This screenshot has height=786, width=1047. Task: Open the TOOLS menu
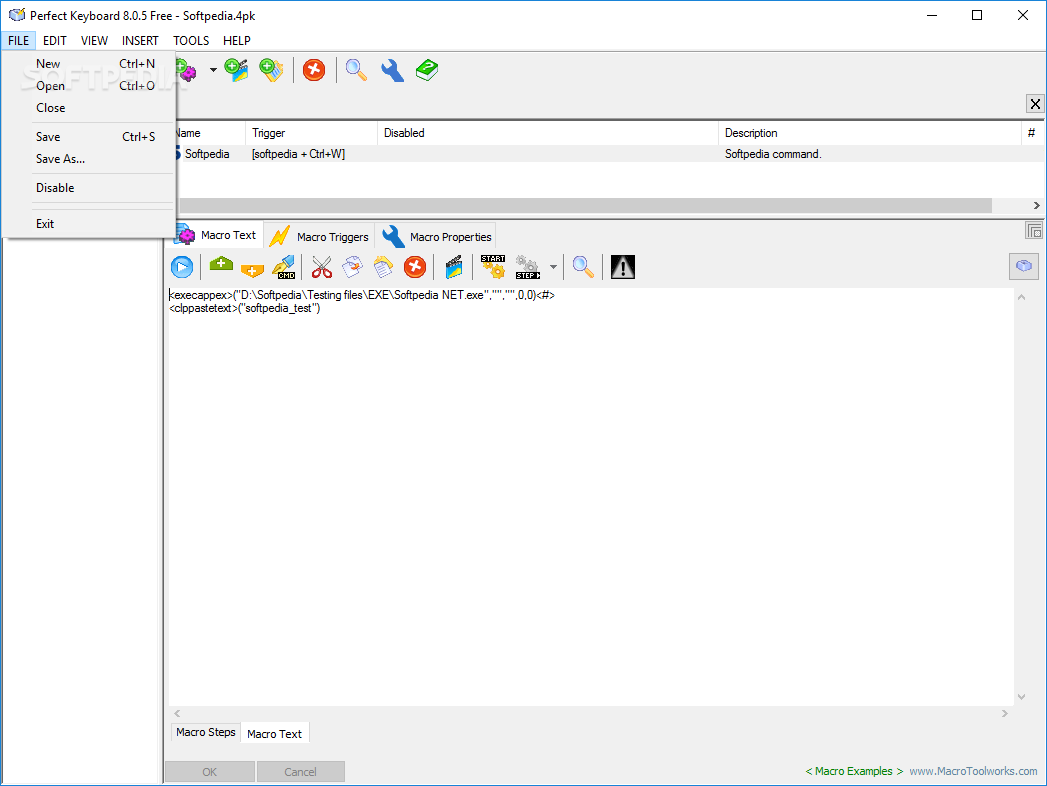(191, 41)
